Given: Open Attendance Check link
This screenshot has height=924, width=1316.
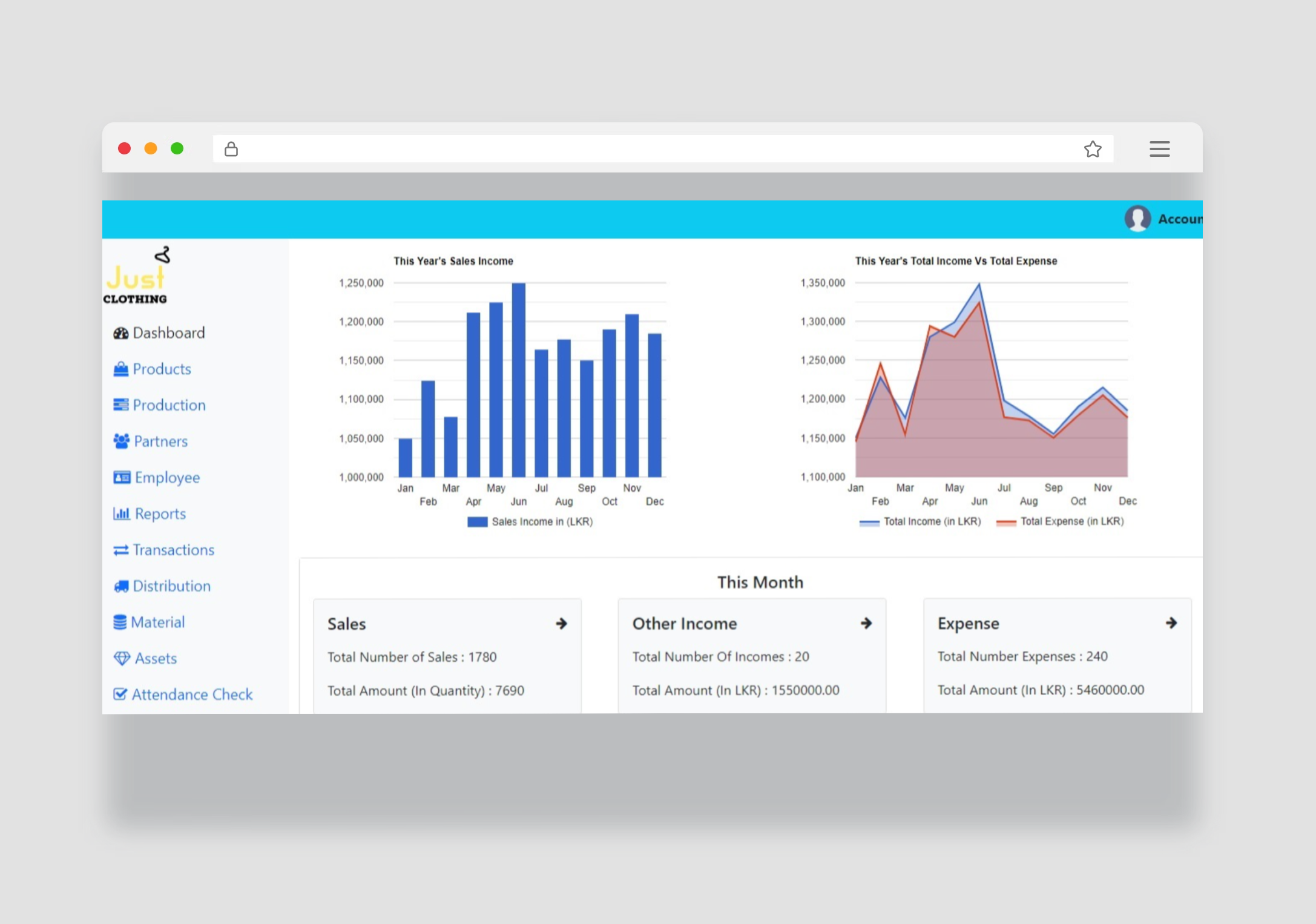Looking at the screenshot, I should coord(192,695).
